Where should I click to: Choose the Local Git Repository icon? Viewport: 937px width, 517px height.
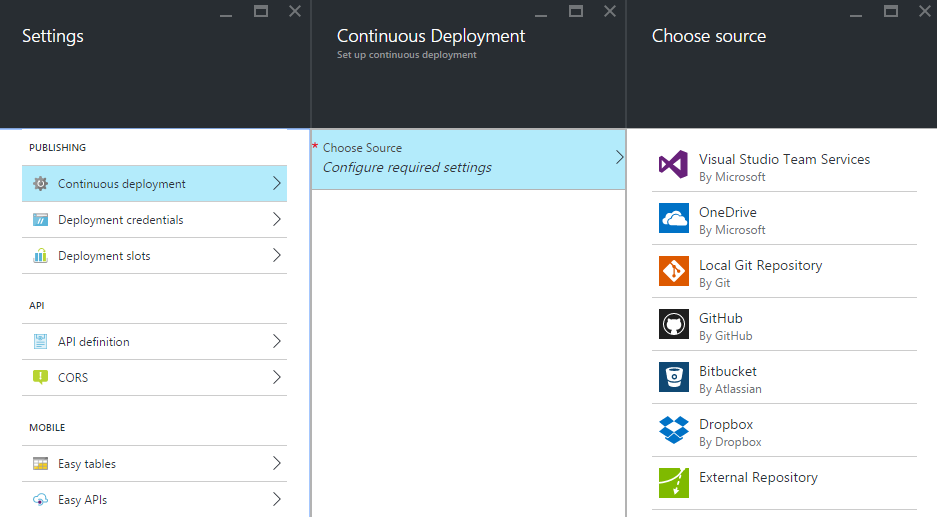pyautogui.click(x=673, y=271)
